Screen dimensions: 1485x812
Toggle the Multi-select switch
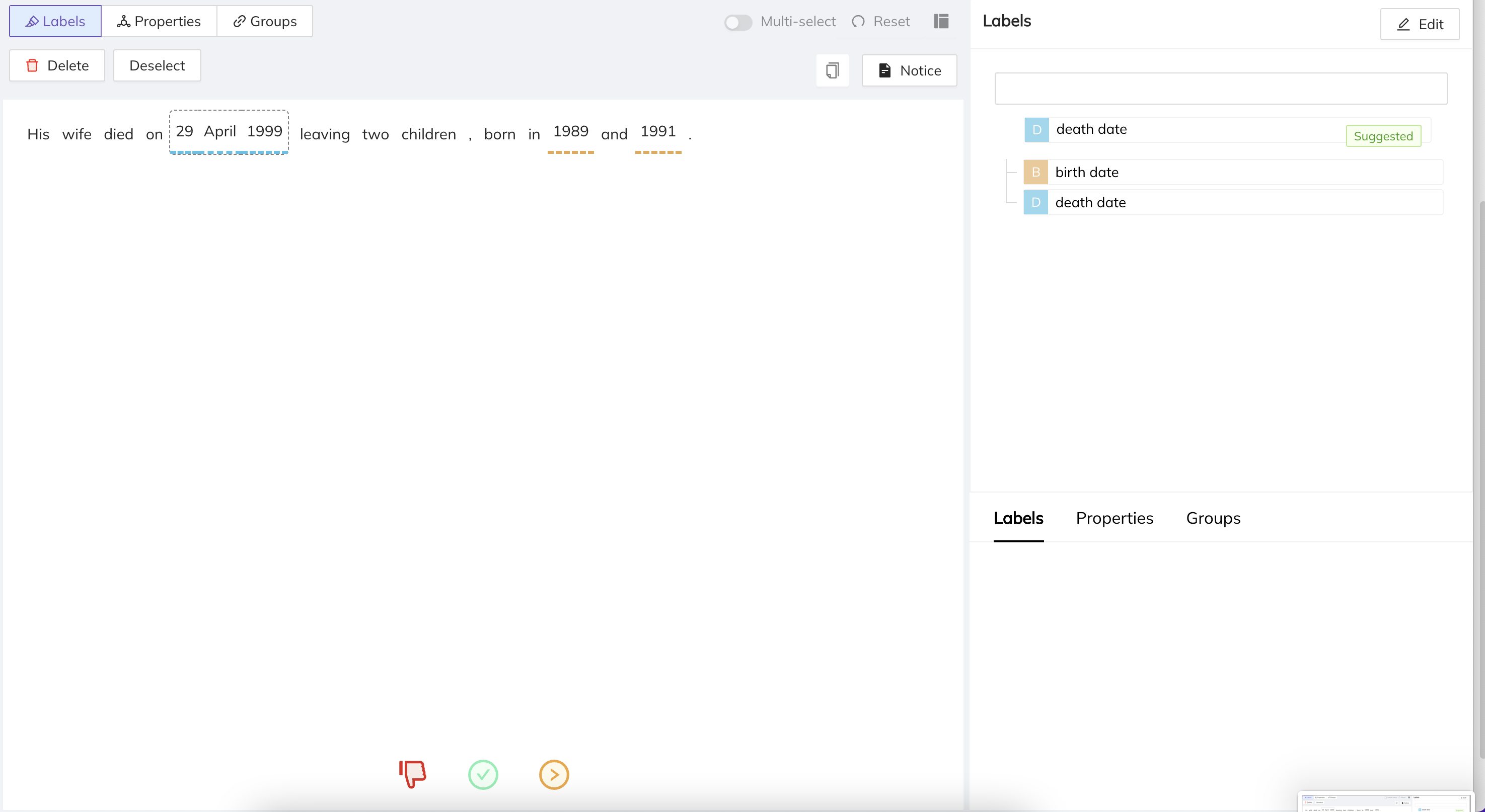tap(738, 22)
